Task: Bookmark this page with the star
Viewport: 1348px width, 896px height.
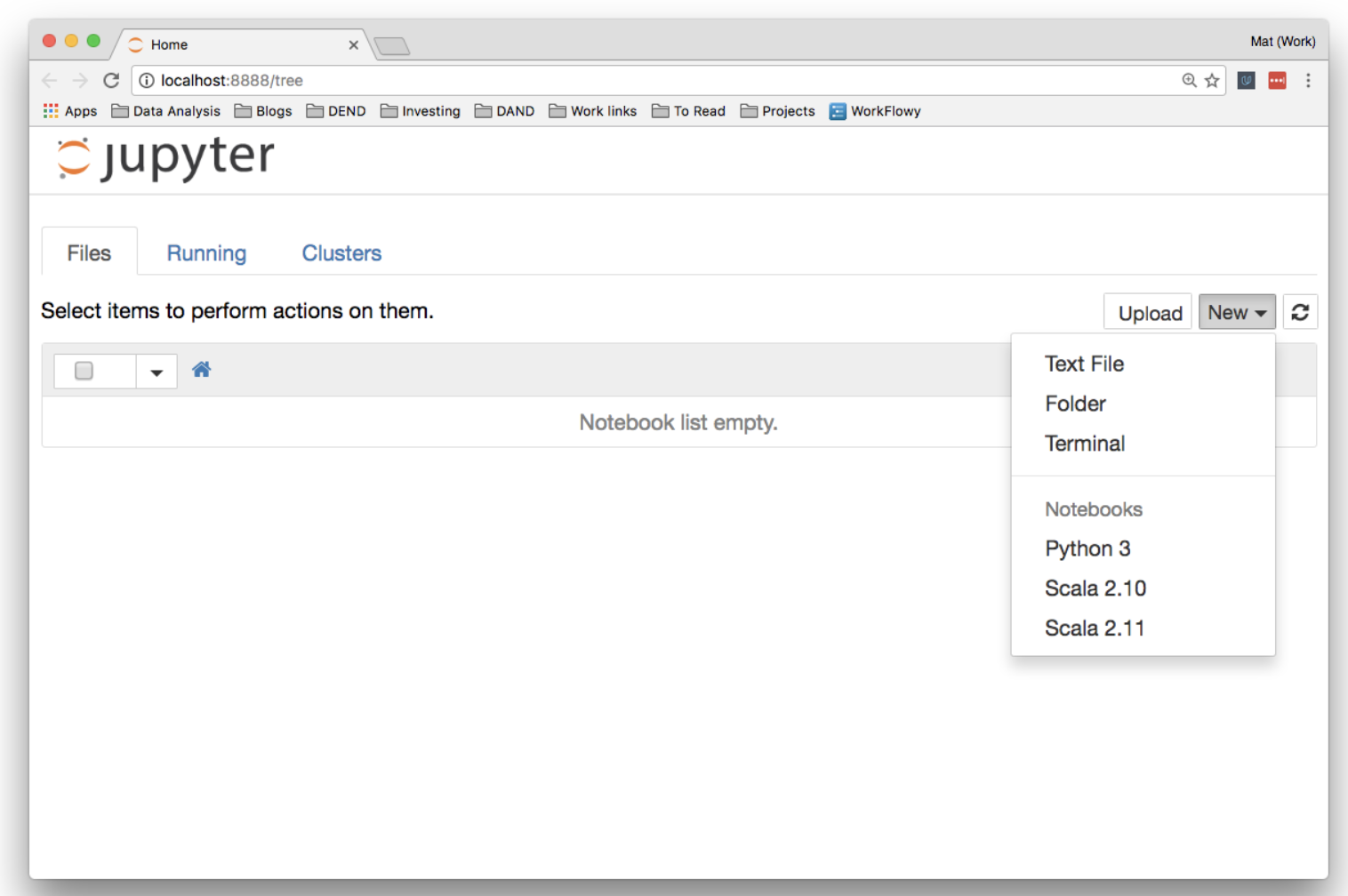Action: pyautogui.click(x=1212, y=80)
